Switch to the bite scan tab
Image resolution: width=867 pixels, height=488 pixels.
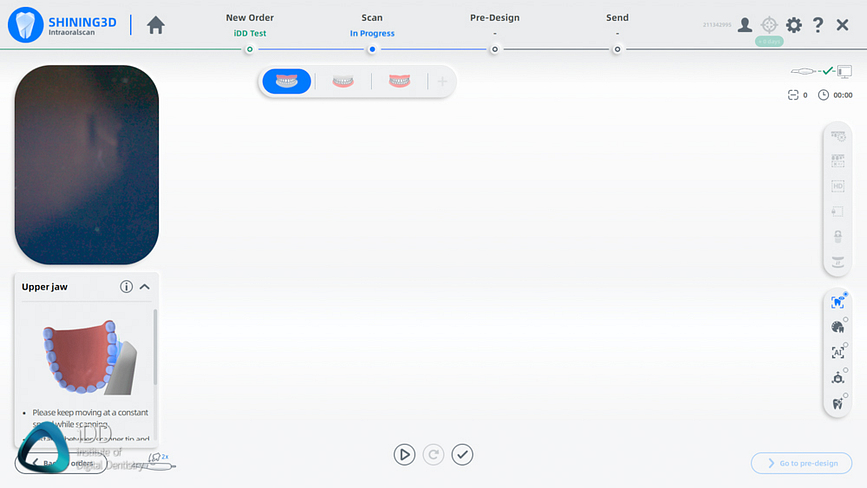[400, 82]
